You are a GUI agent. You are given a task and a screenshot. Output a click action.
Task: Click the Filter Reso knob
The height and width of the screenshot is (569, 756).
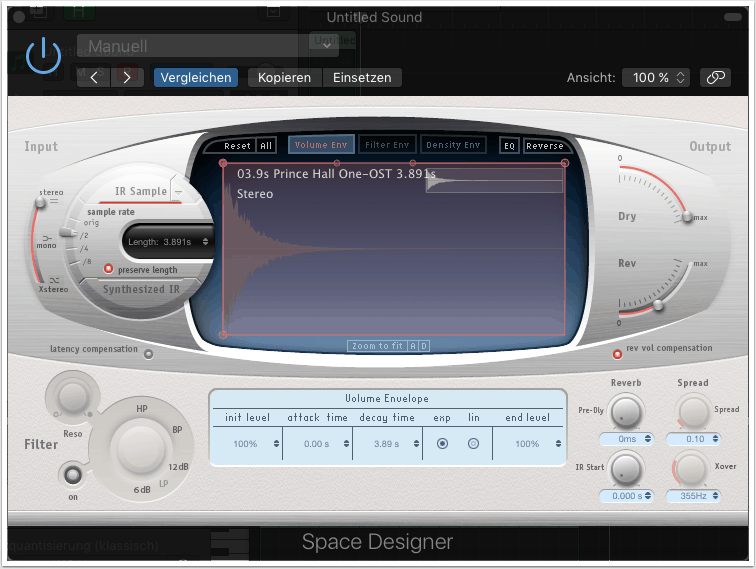[x=72, y=397]
